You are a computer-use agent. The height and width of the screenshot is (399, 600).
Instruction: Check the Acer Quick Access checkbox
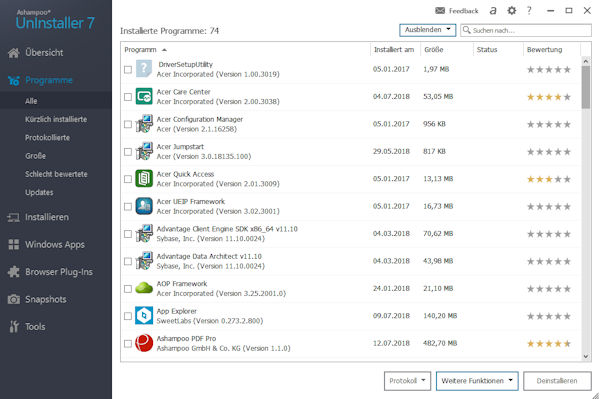[128, 179]
